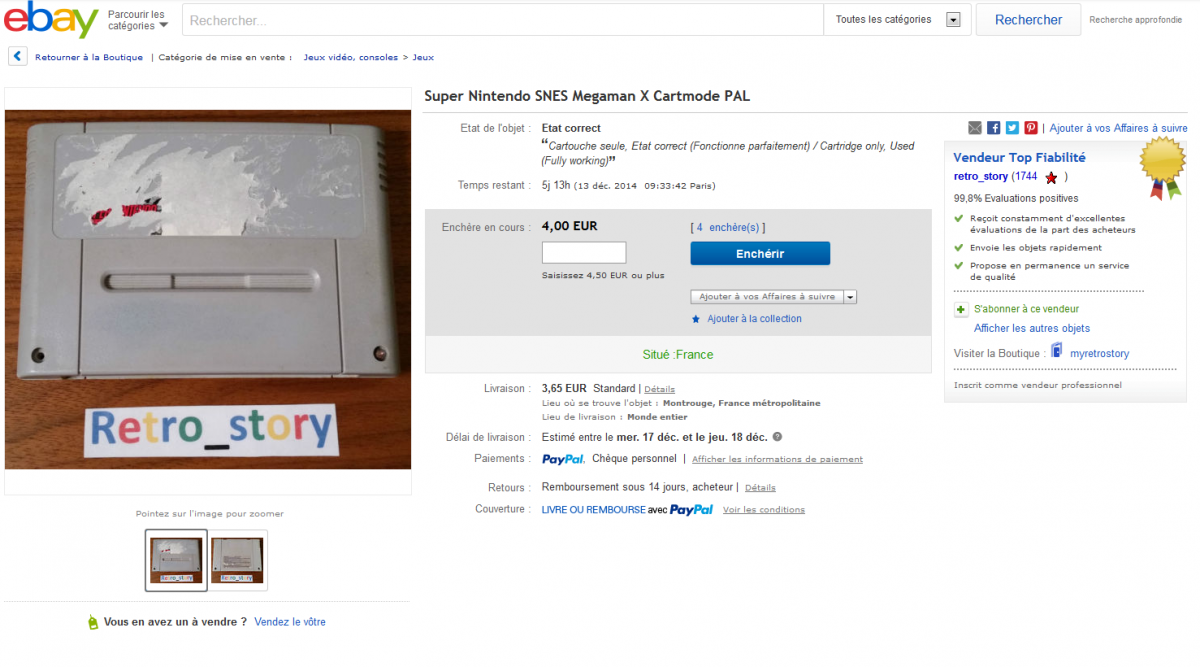Open the Parcourir les catégories dropdown
This screenshot has height=667, width=1200.
click(x=138, y=20)
